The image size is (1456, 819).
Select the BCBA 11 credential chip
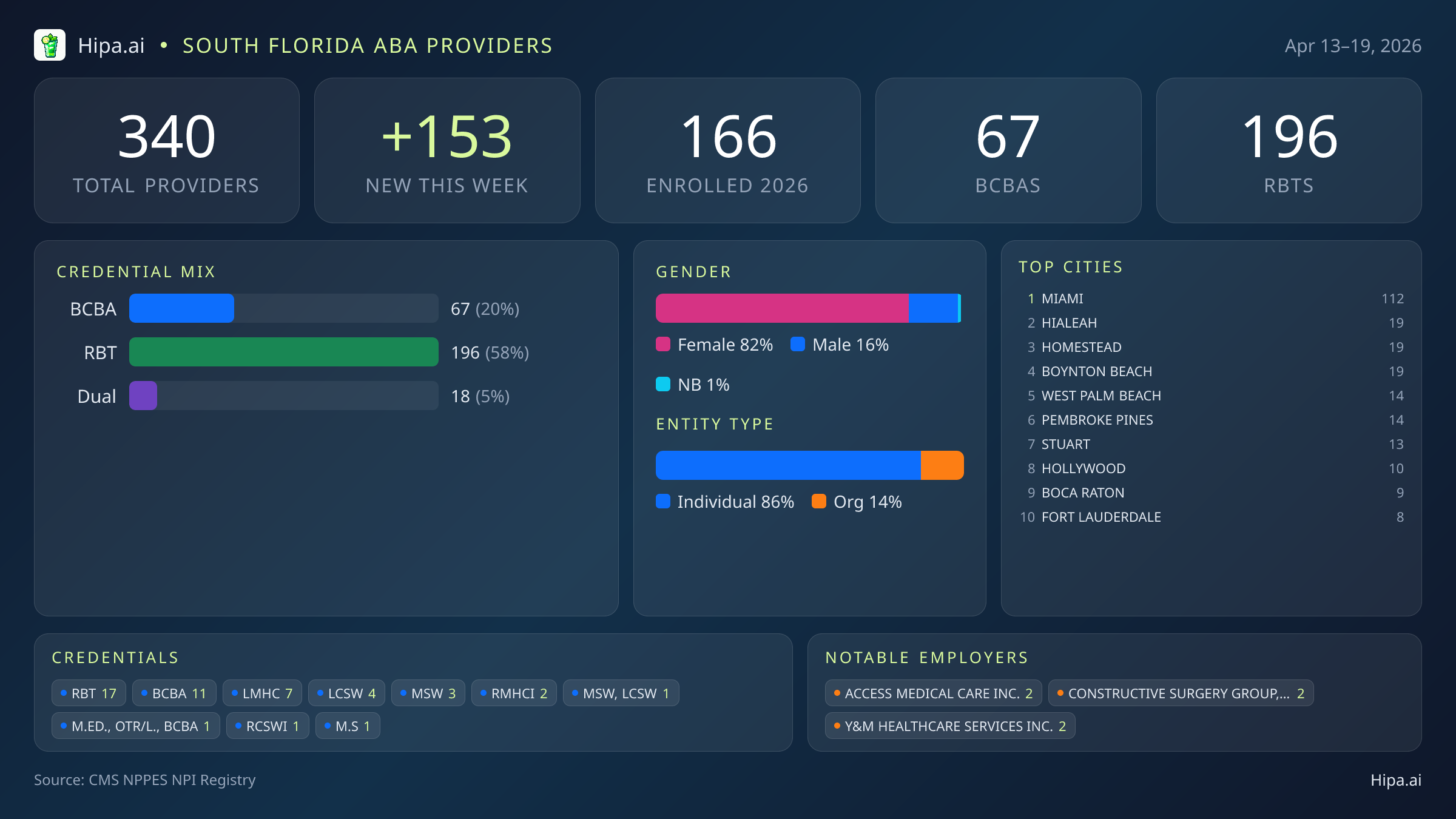[x=174, y=693]
